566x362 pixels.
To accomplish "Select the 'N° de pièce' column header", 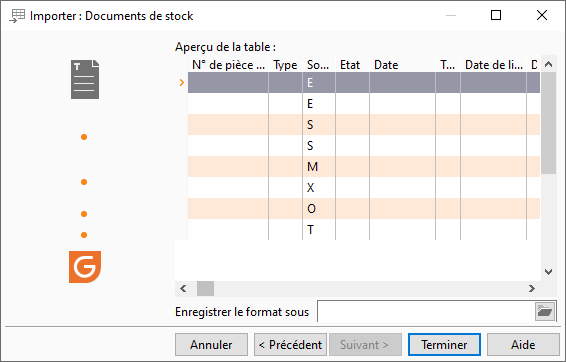I will pyautogui.click(x=228, y=65).
